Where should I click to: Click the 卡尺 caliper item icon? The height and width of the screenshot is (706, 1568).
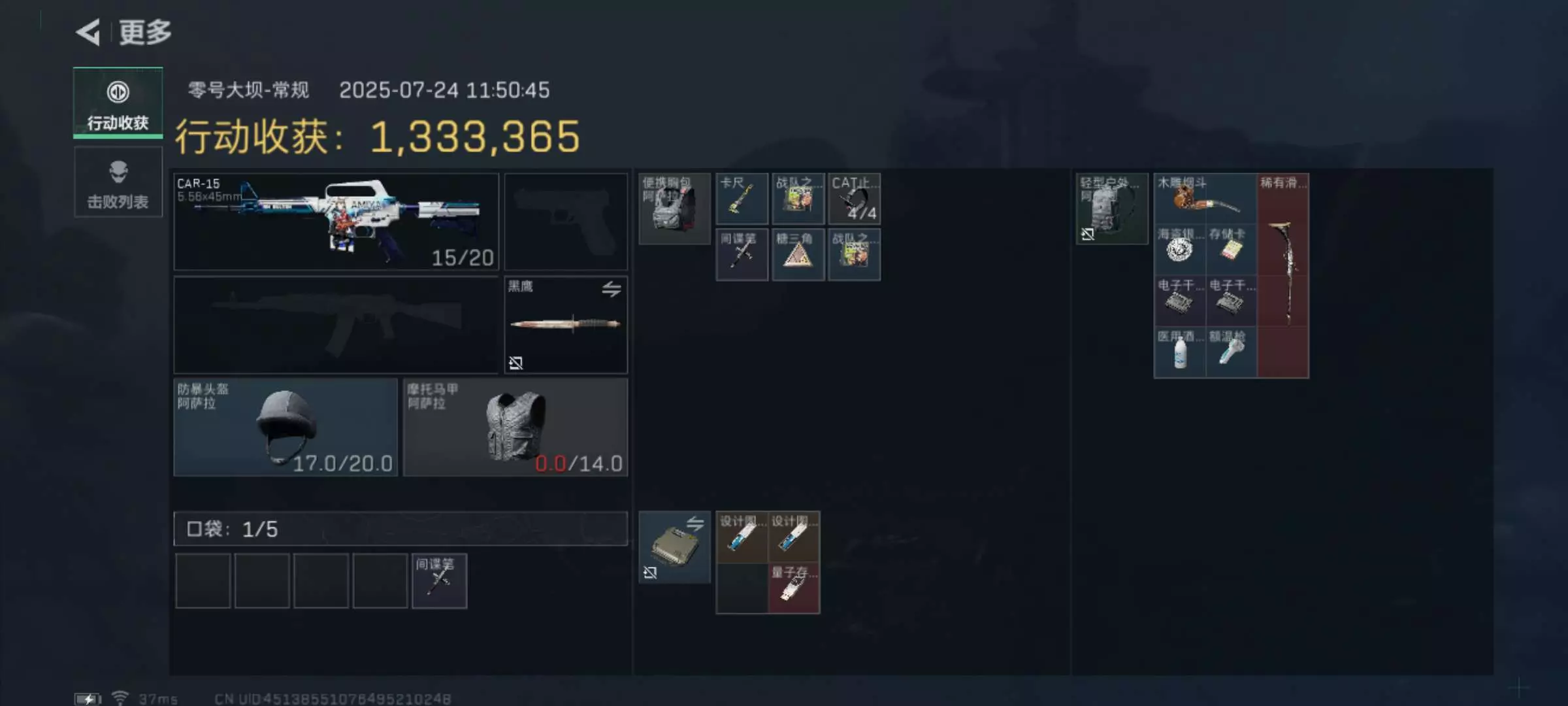(x=742, y=199)
